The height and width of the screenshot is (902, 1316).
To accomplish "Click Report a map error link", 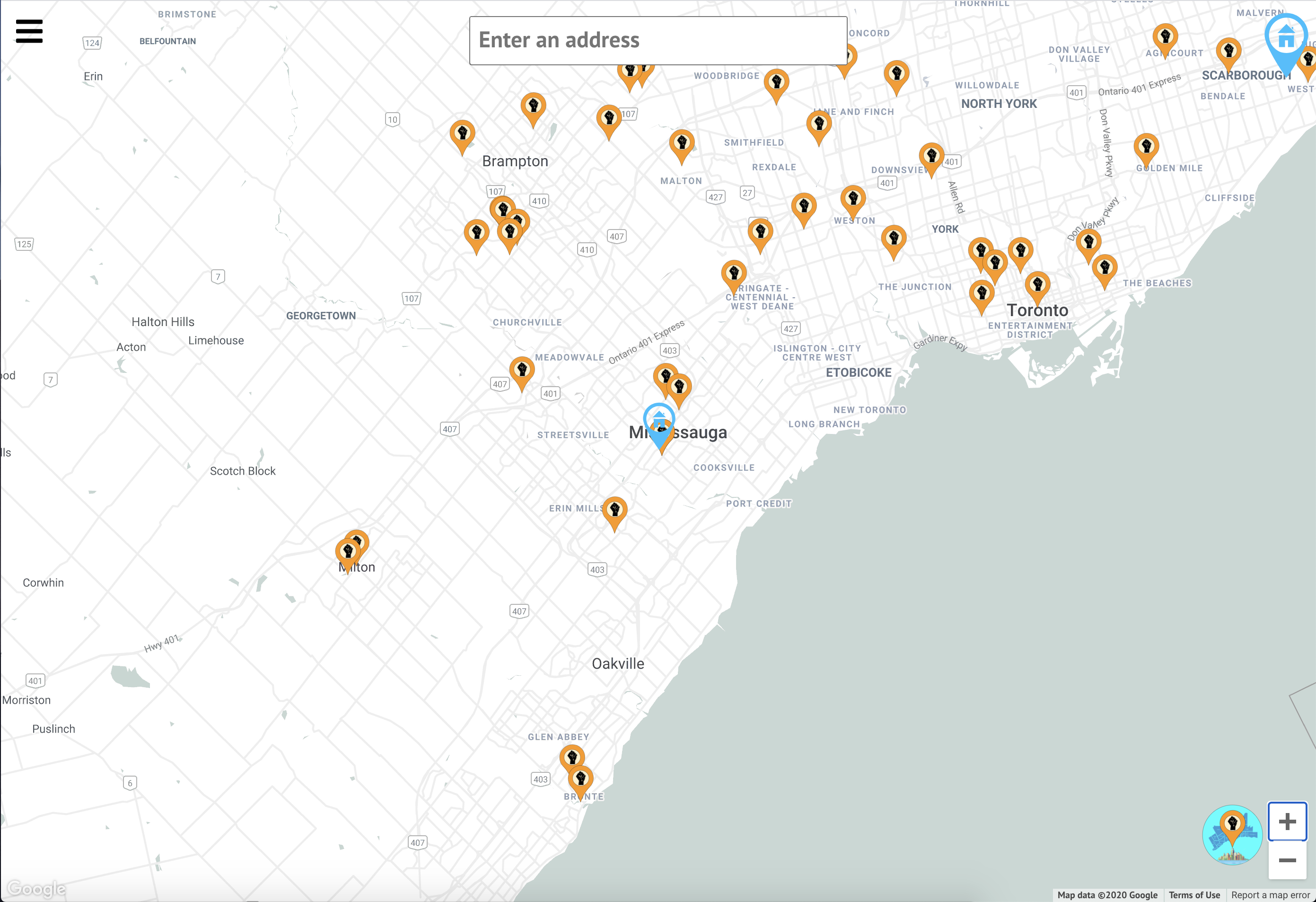I will pos(1270,894).
